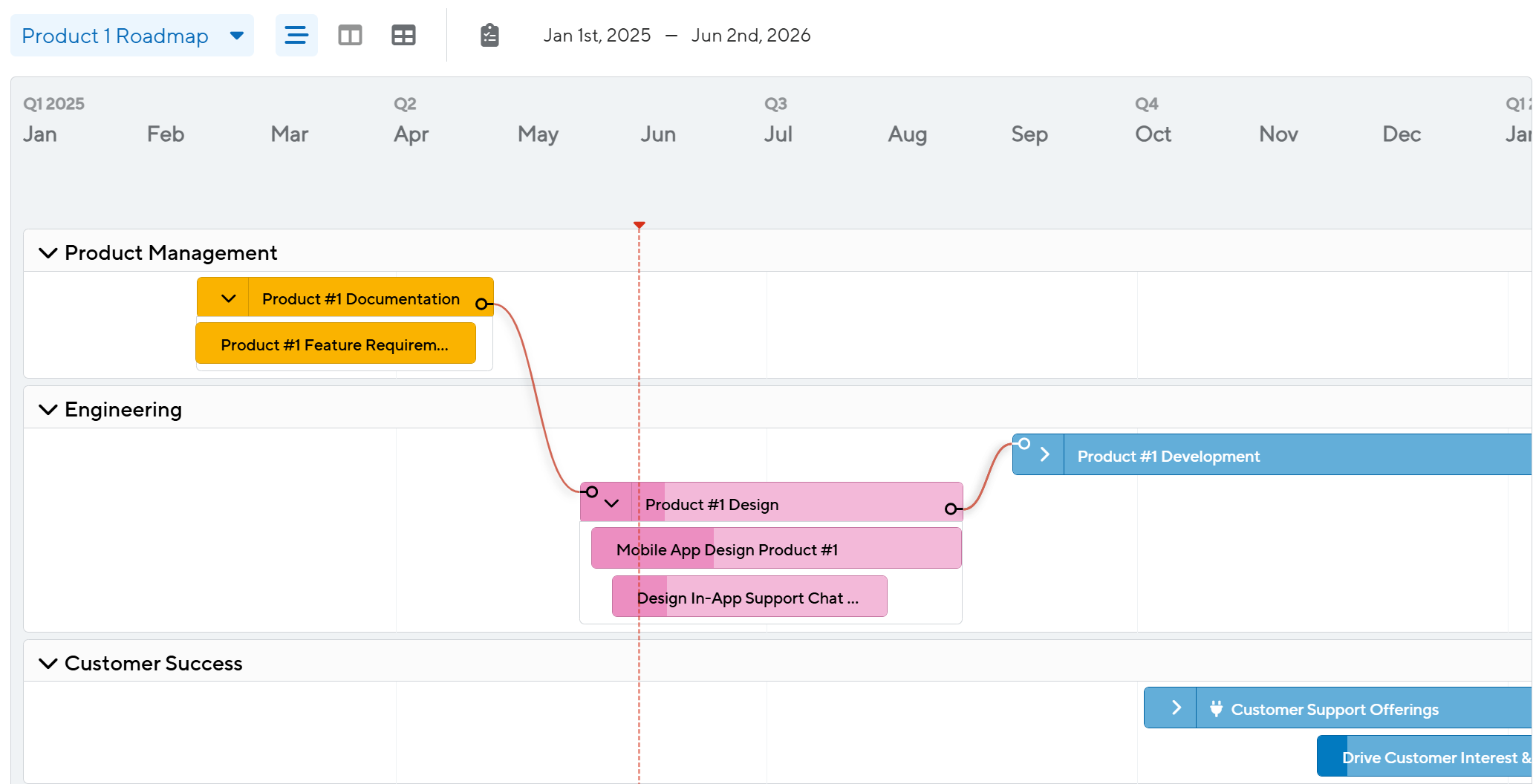Select the Design In-App Support Chat bar

749,598
